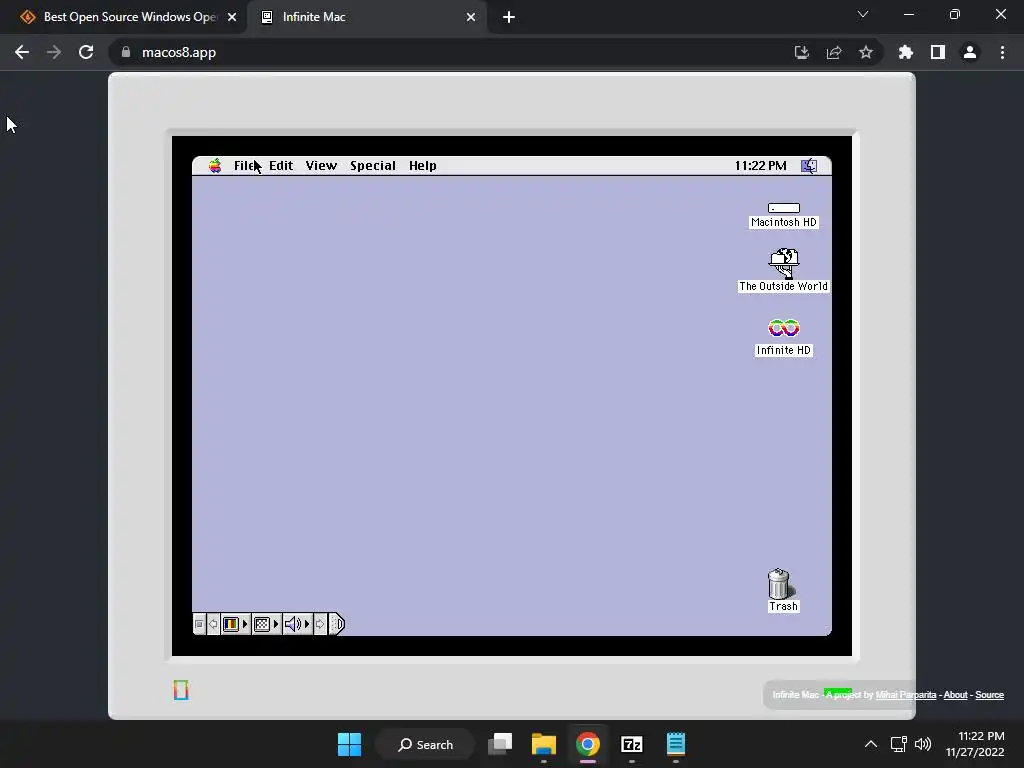
Task: Select the Infinite Mac browser tab
Action: point(366,17)
